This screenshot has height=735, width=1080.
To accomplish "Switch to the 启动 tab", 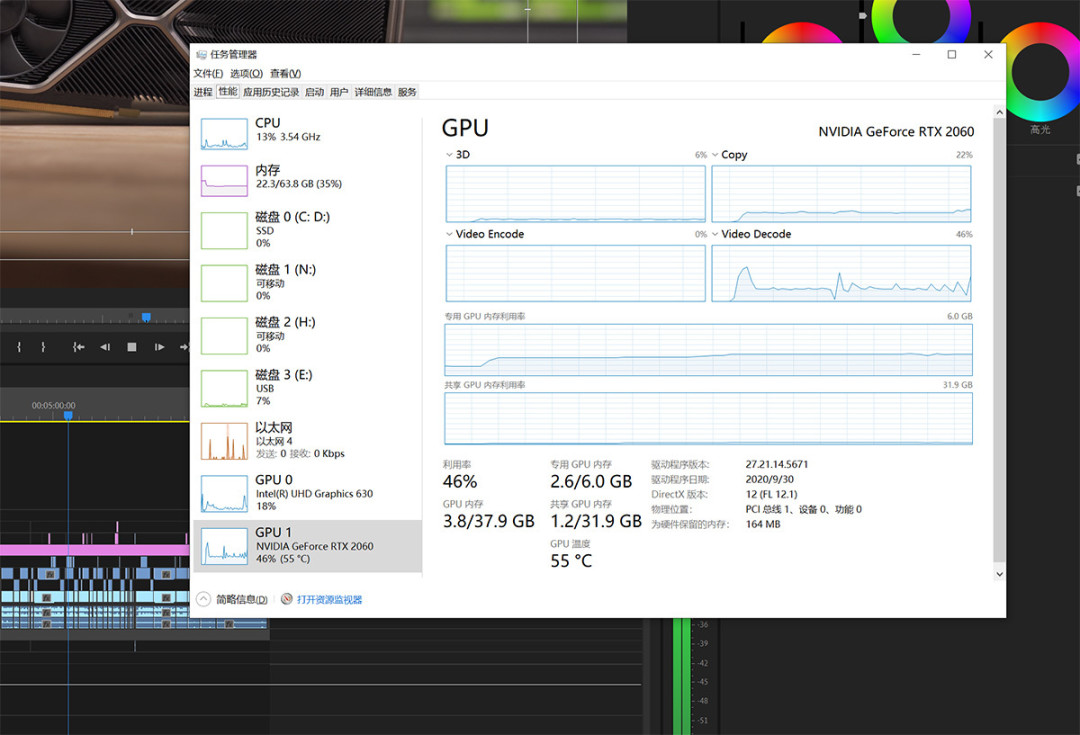I will pos(314,92).
